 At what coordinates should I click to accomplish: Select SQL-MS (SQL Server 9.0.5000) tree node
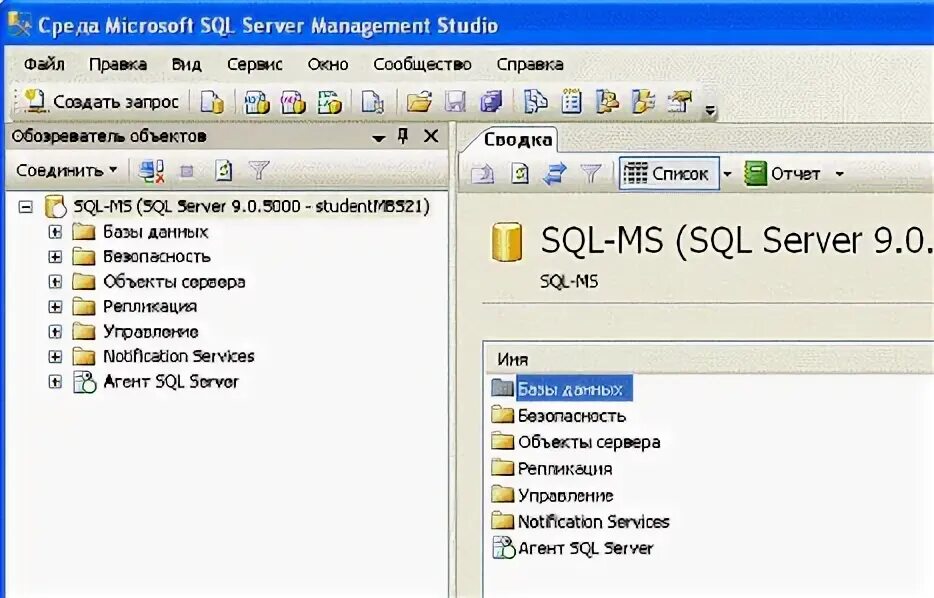251,206
